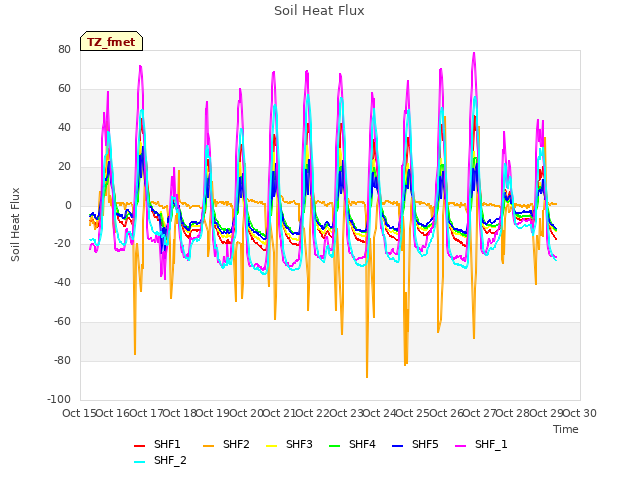Click the vertical Soil Heat Flux axis title
Screen dimensions: 640x480
15,224
